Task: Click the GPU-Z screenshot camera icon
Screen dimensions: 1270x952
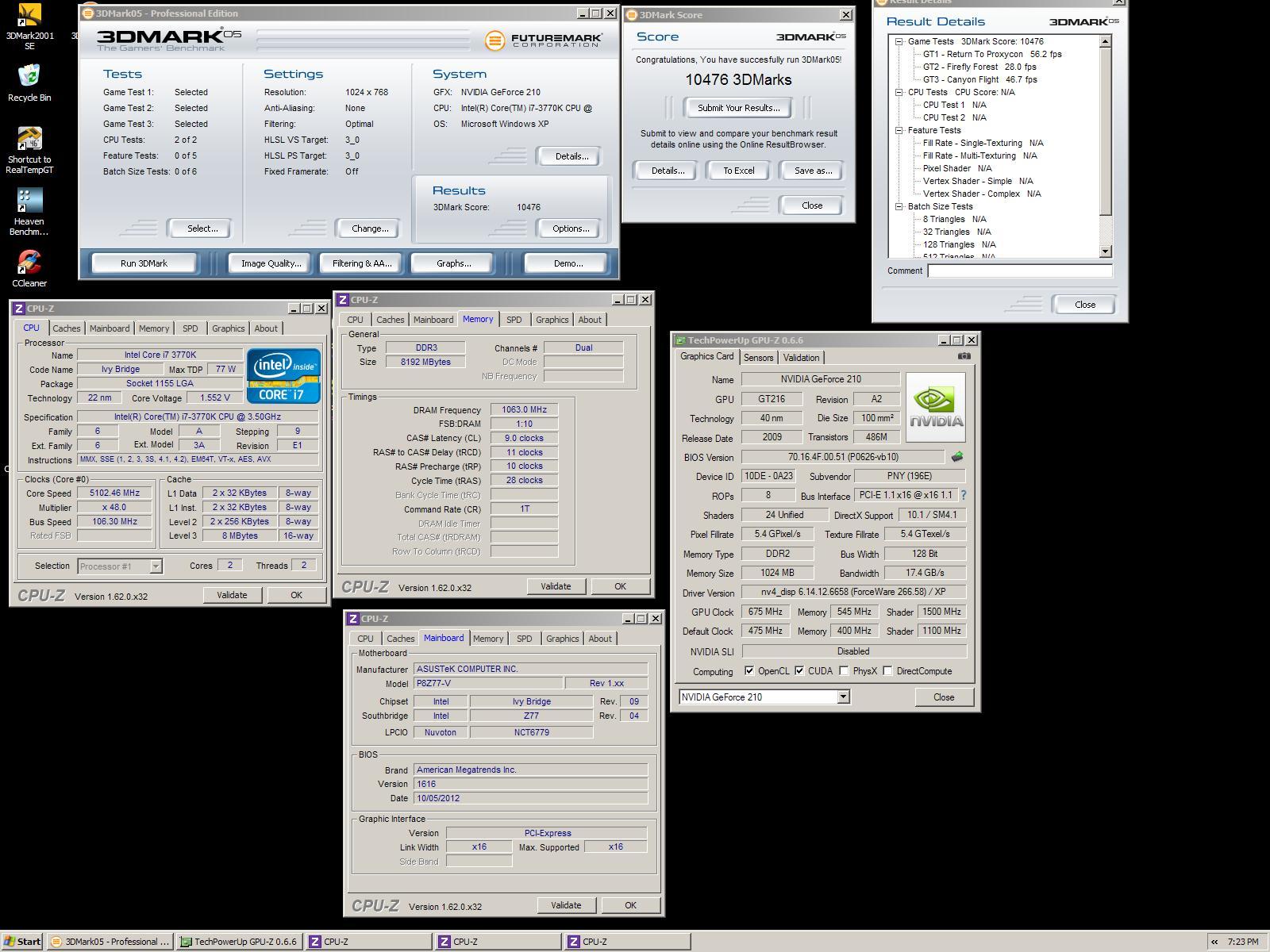Action: click(x=964, y=356)
